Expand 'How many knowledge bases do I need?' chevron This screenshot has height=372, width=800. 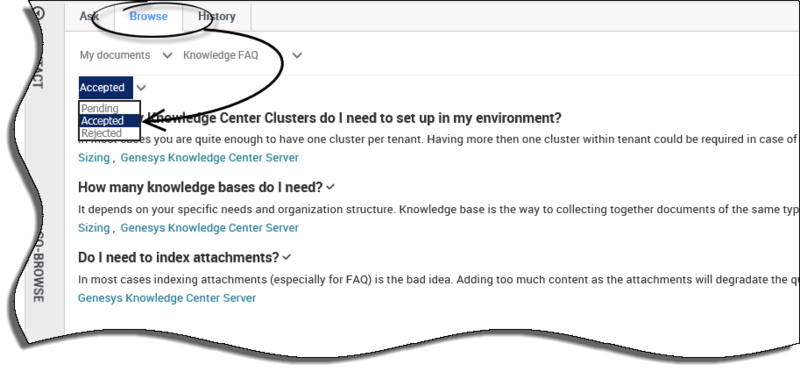pos(331,187)
